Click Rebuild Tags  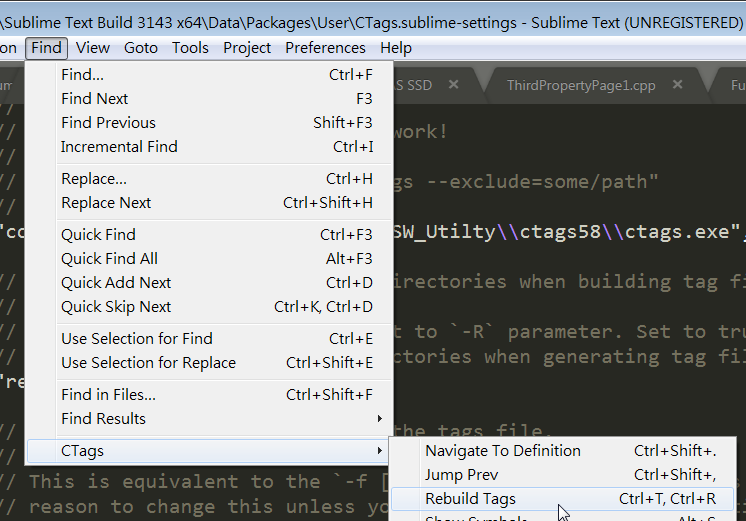[562, 499]
